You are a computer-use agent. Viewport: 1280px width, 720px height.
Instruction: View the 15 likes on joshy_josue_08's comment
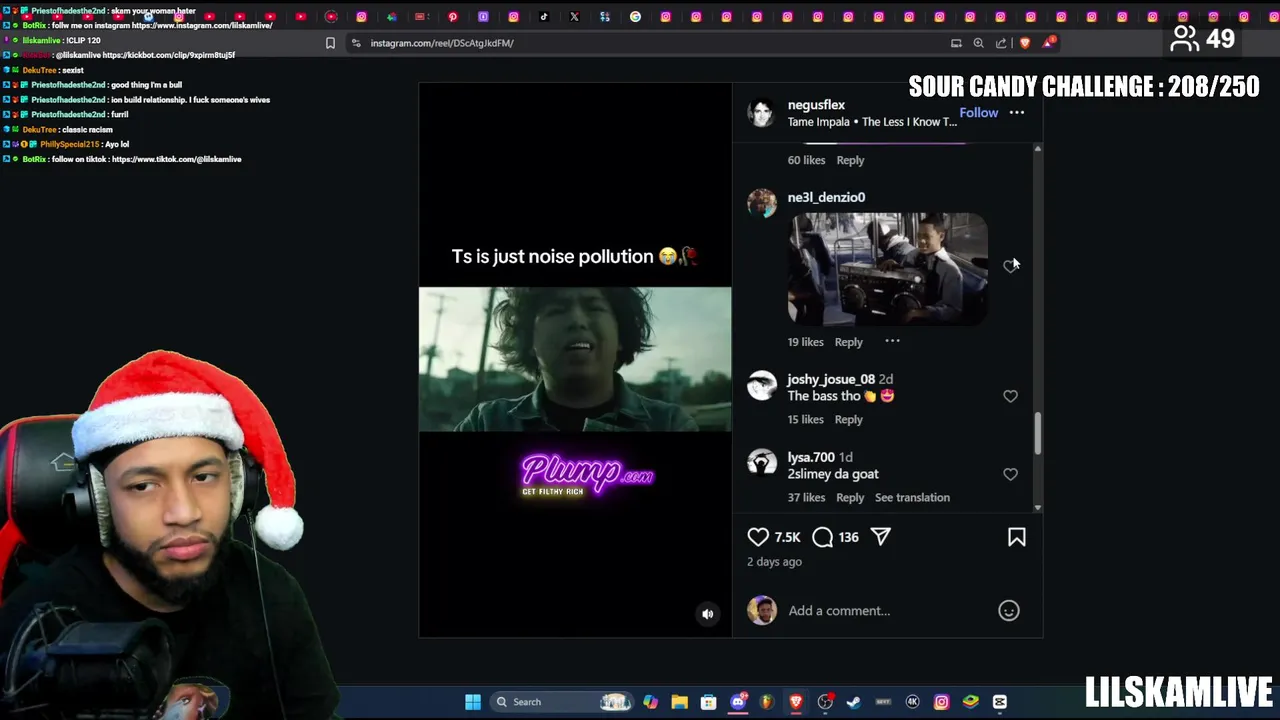pyautogui.click(x=805, y=419)
